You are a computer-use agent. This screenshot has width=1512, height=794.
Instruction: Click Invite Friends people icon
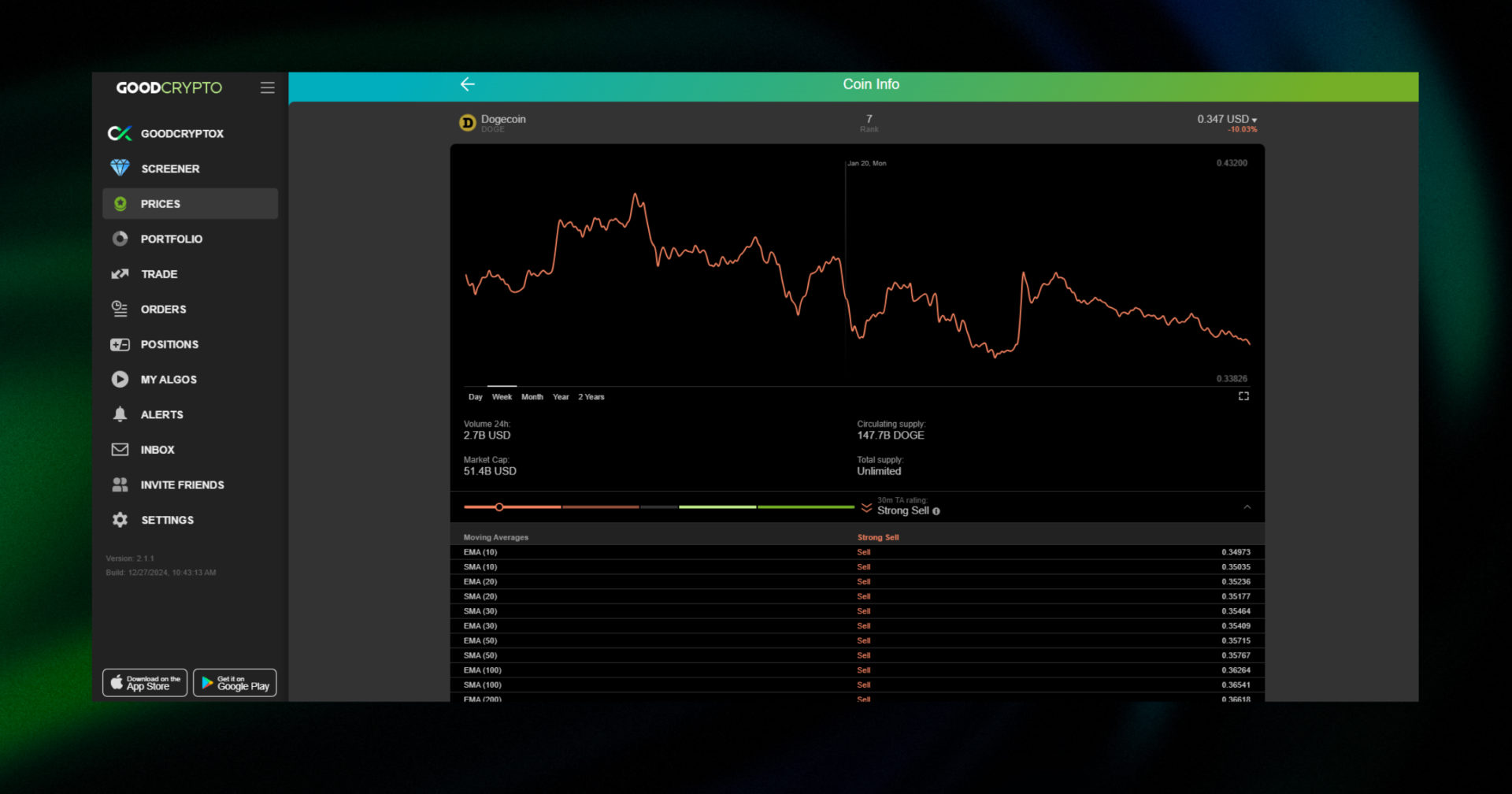(x=120, y=485)
